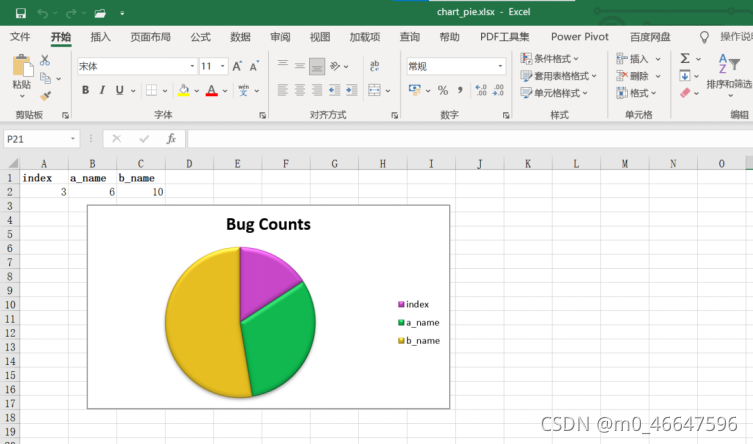Decrease font size with smaller A icon

[255, 66]
